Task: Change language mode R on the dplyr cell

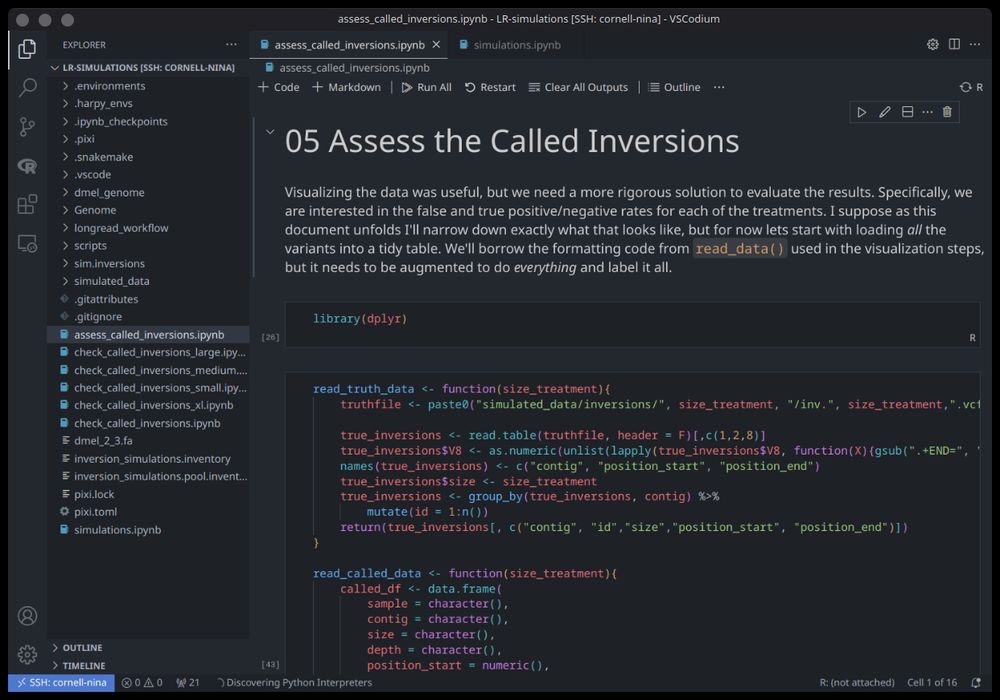Action: [x=972, y=338]
